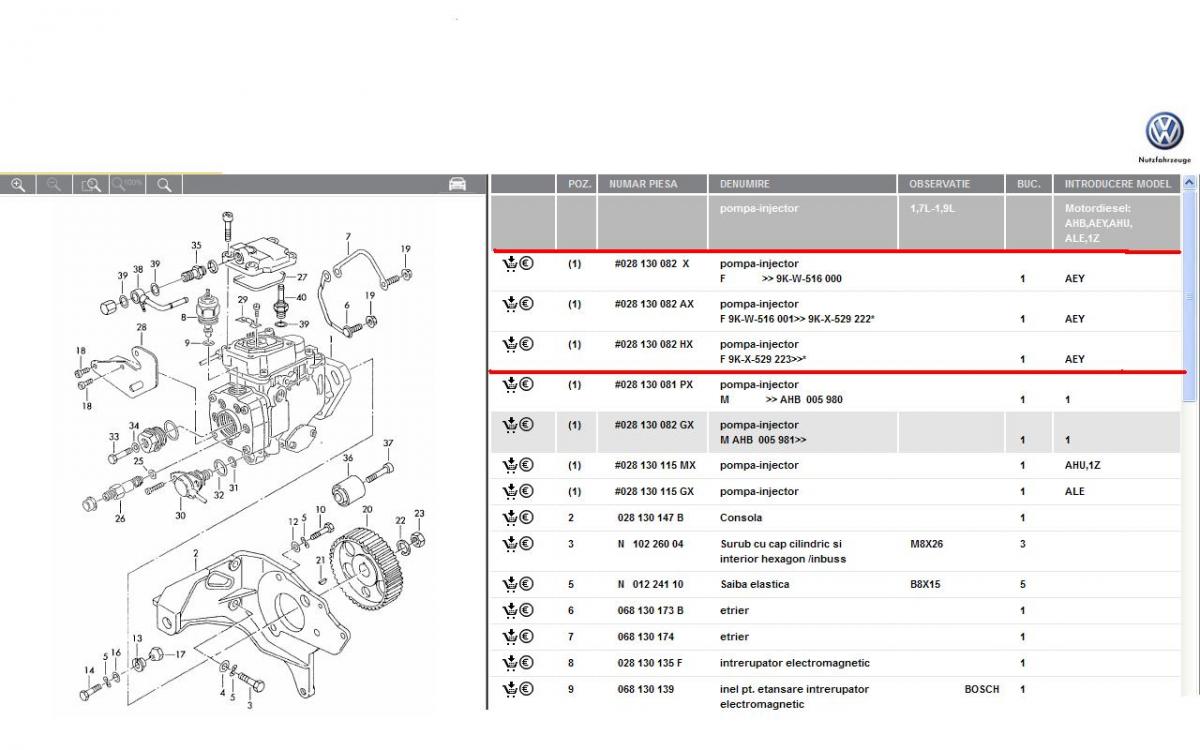Click the zoom in magnifier tool
Screen dimensions: 1200x750
tap(18, 185)
